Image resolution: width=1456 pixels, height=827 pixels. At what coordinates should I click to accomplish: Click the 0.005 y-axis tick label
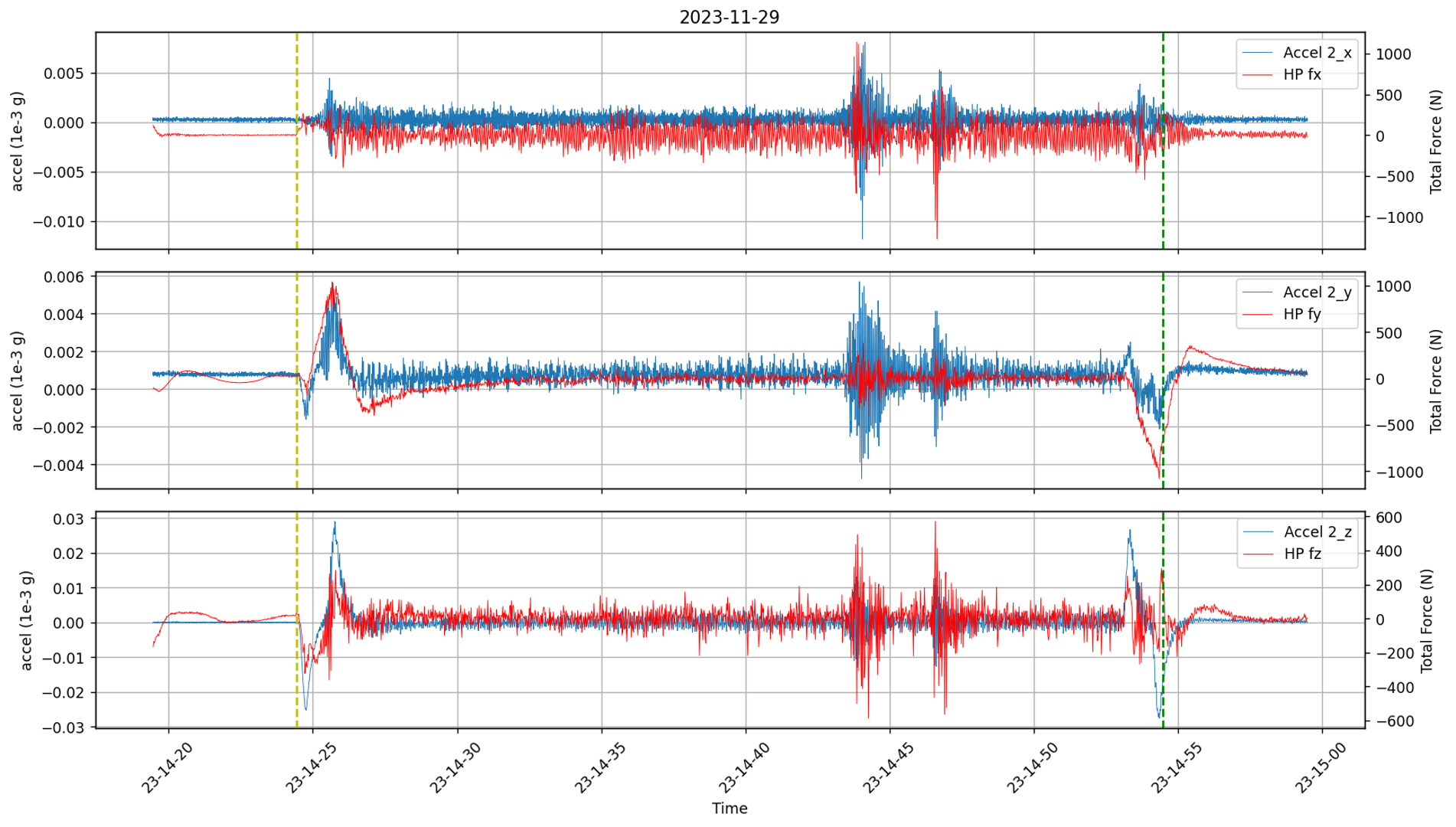[x=64, y=74]
